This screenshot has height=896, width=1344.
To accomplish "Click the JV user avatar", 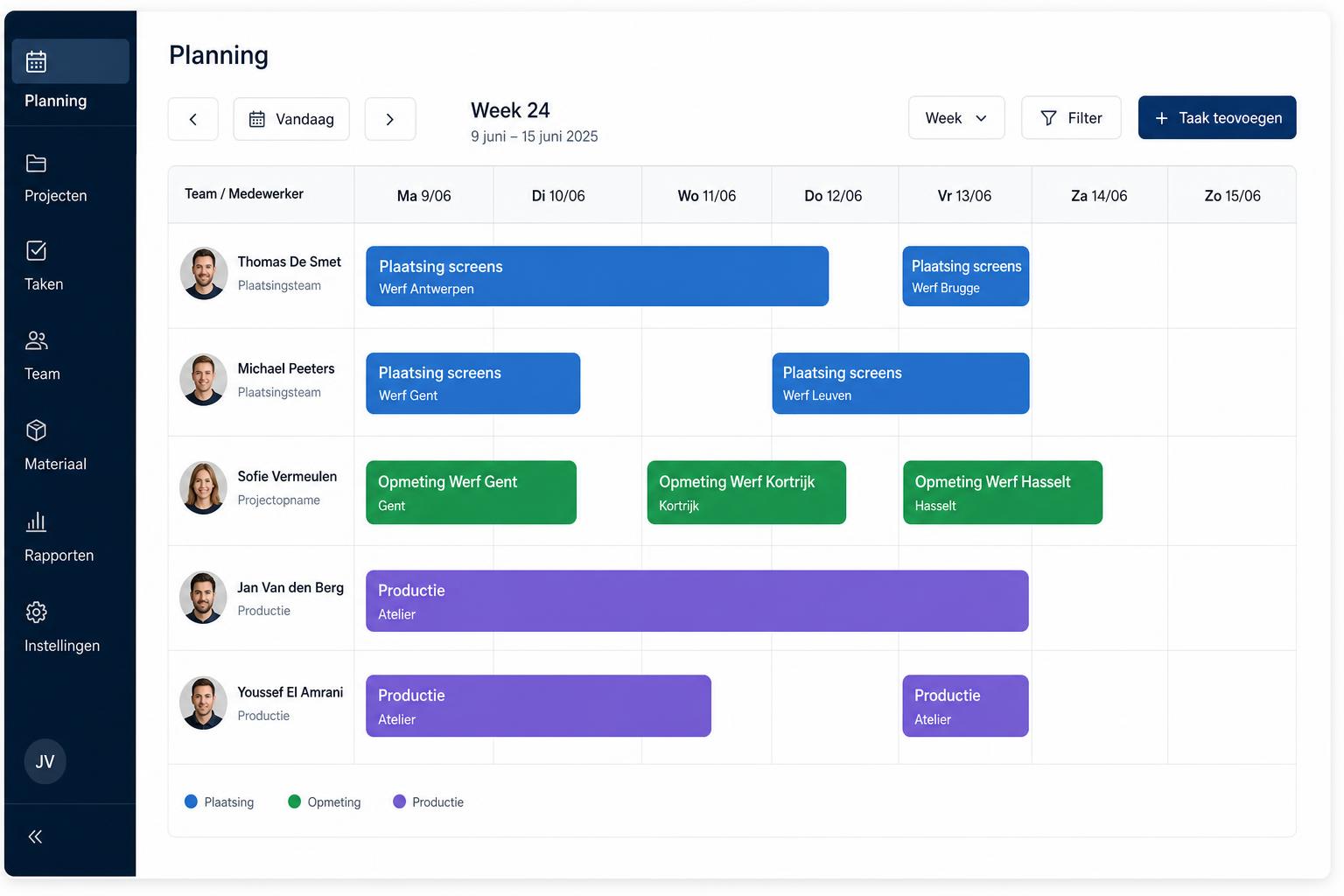I will click(x=45, y=761).
